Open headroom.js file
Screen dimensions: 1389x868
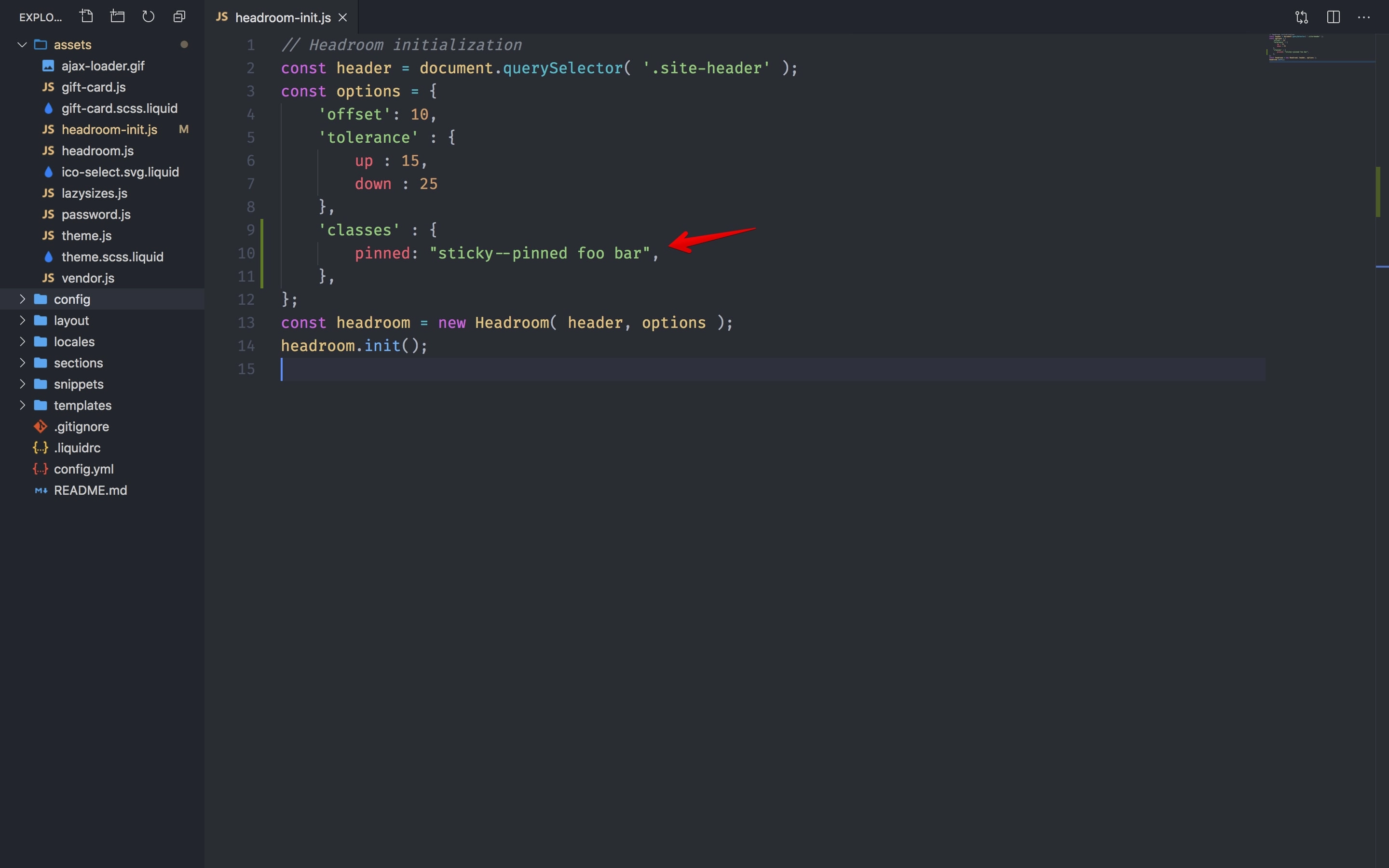(x=102, y=151)
